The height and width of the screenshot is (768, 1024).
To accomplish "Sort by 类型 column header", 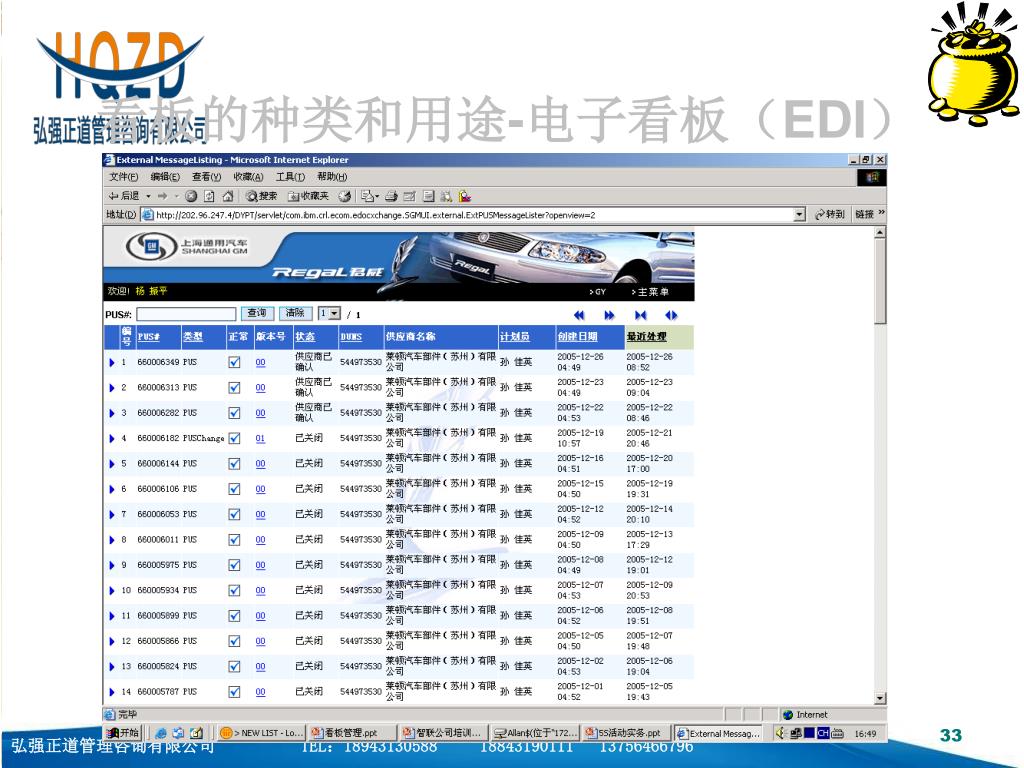I will click(193, 337).
